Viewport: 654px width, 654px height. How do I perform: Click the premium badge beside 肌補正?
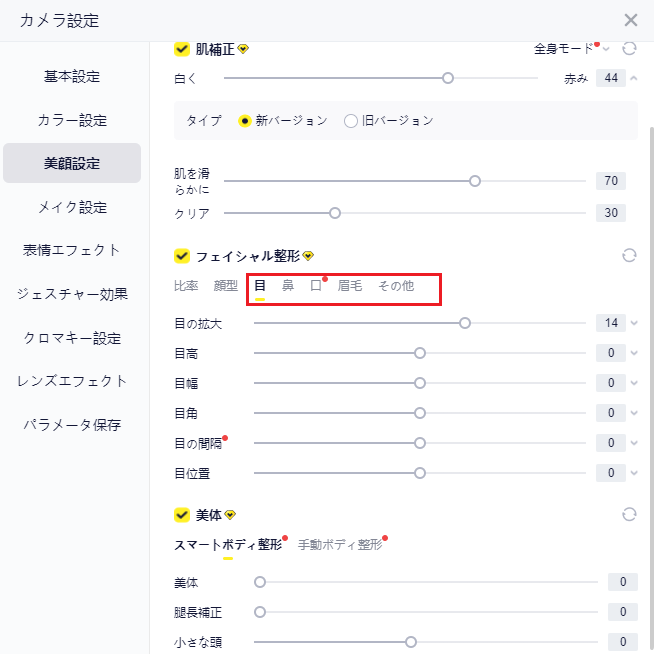[243, 48]
